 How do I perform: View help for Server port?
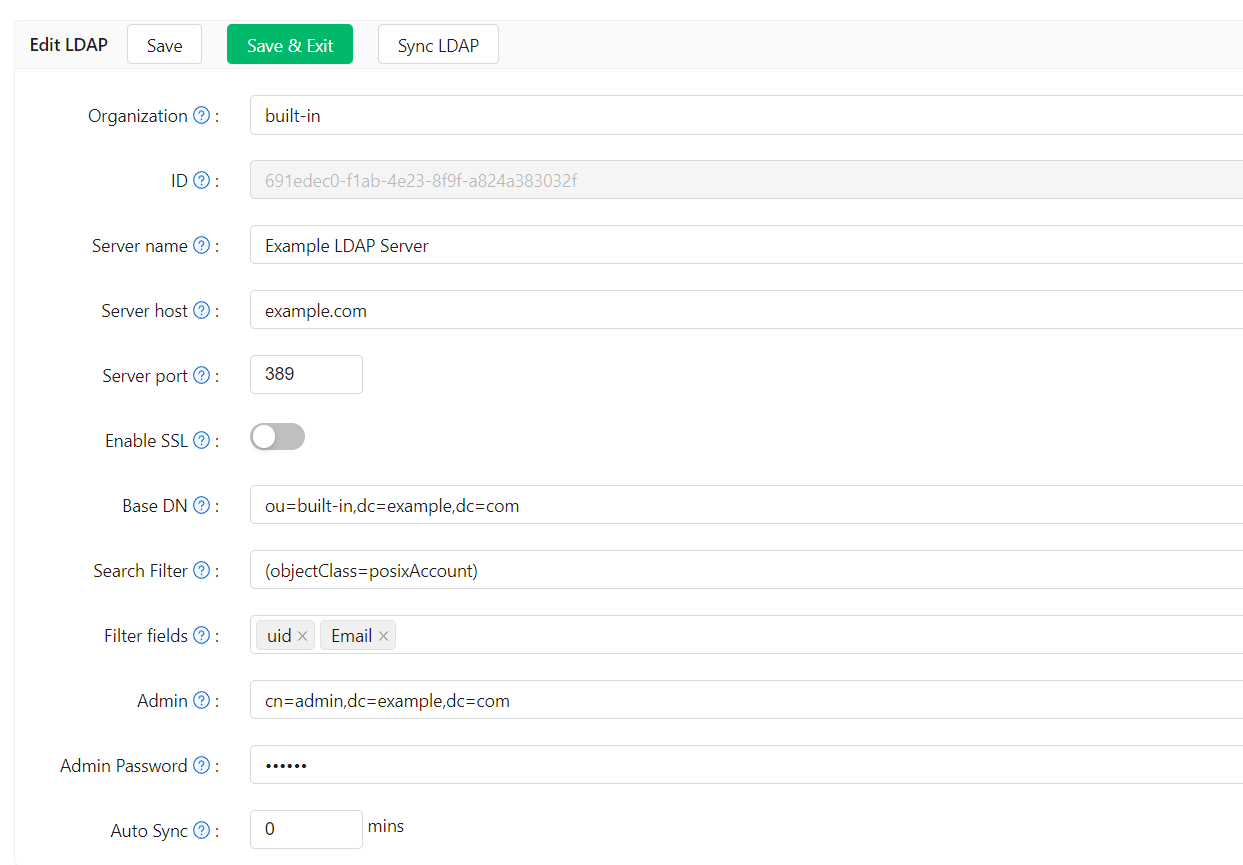[x=202, y=375]
